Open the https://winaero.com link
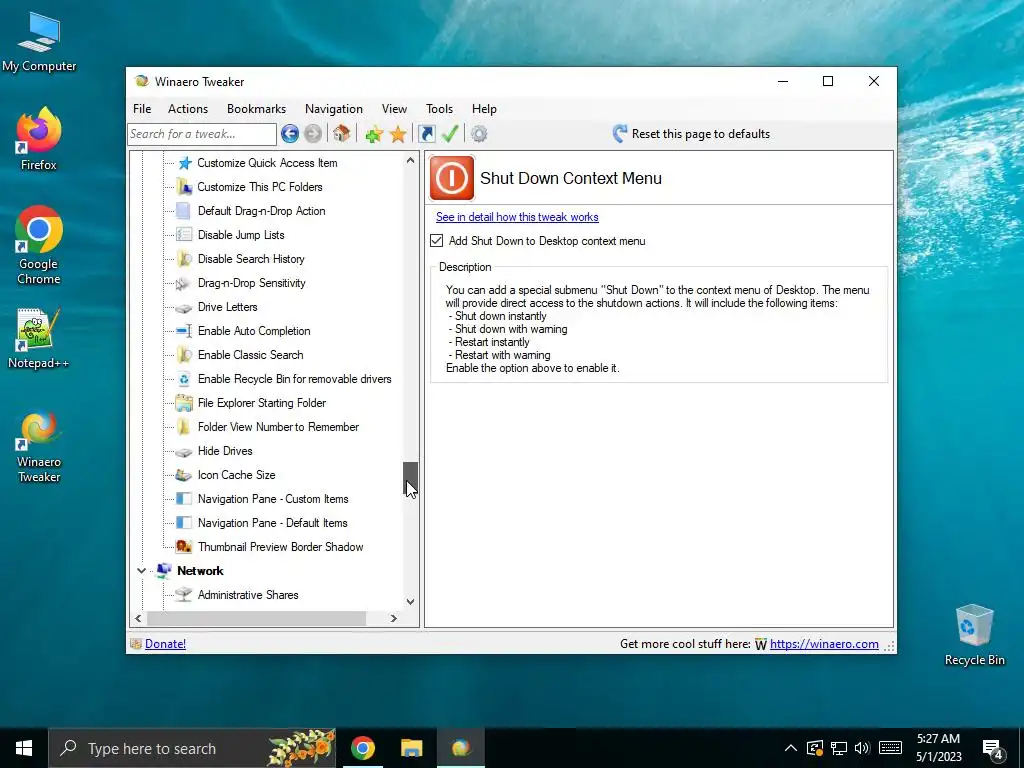 824,644
